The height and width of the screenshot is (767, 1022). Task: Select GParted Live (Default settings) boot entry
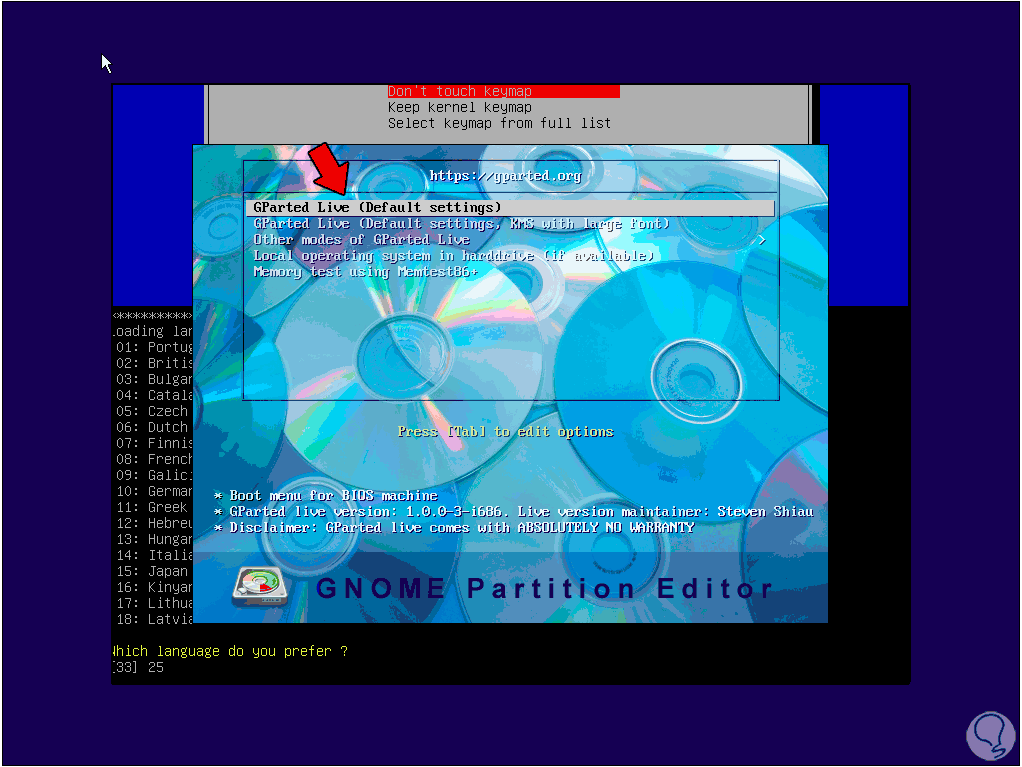coord(510,208)
